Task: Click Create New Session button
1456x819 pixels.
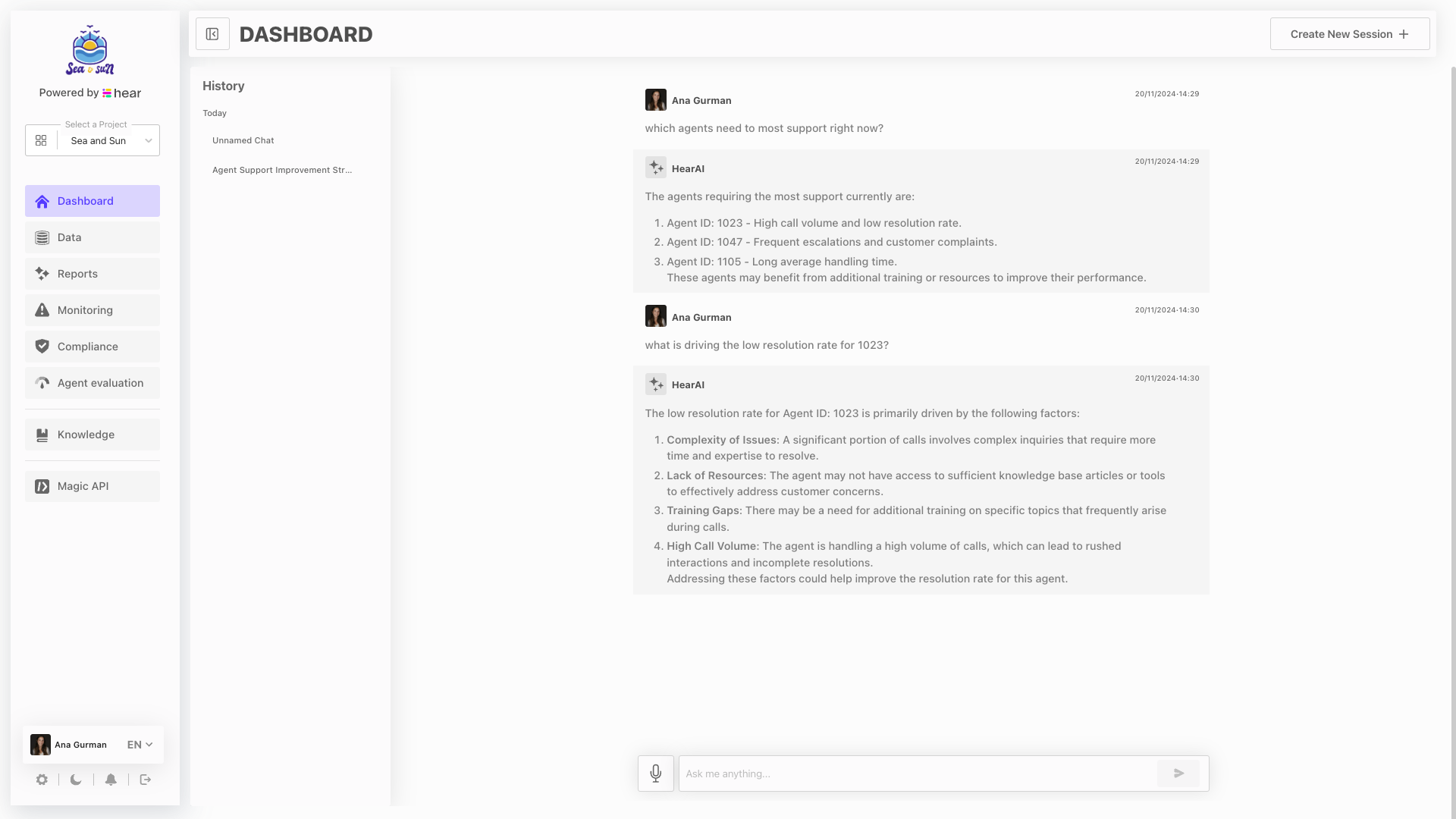Action: (1350, 34)
